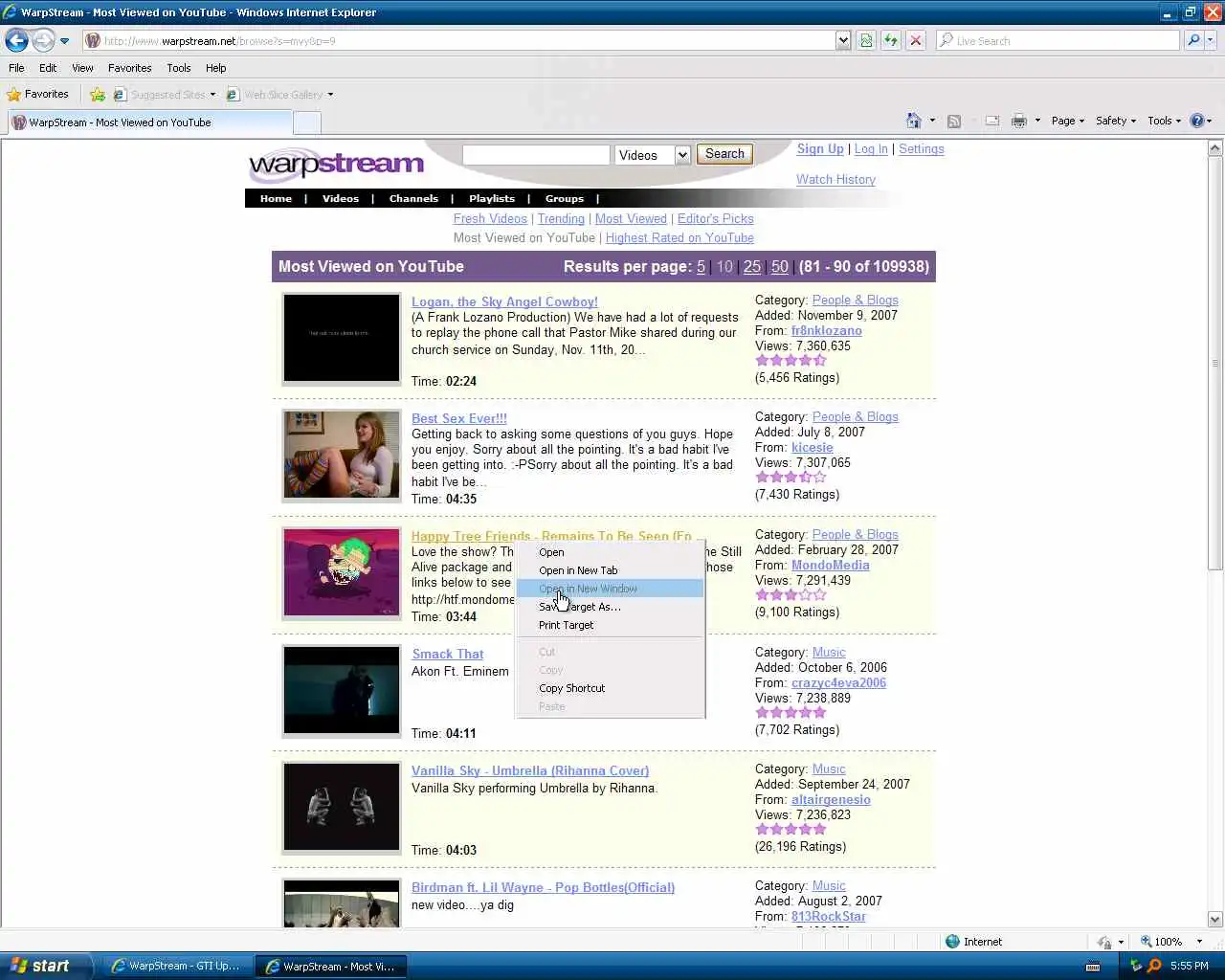This screenshot has width=1225, height=980.
Task: Click the Trending link
Action: point(561,219)
